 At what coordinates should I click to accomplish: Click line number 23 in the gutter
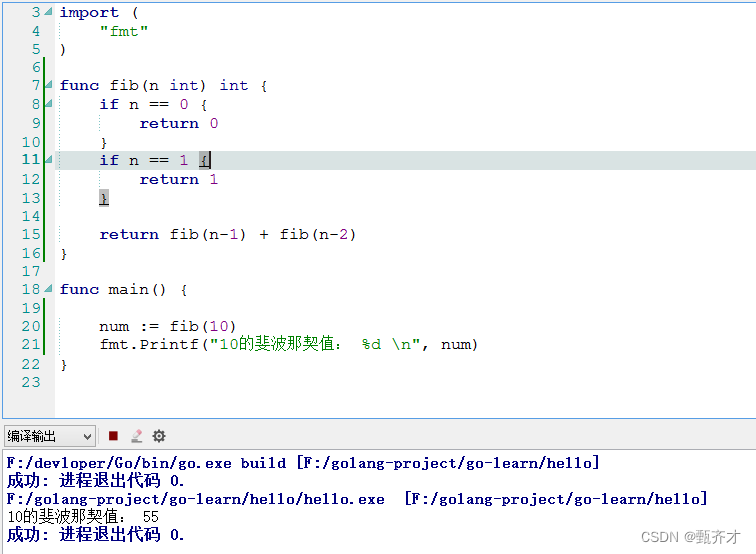31,382
